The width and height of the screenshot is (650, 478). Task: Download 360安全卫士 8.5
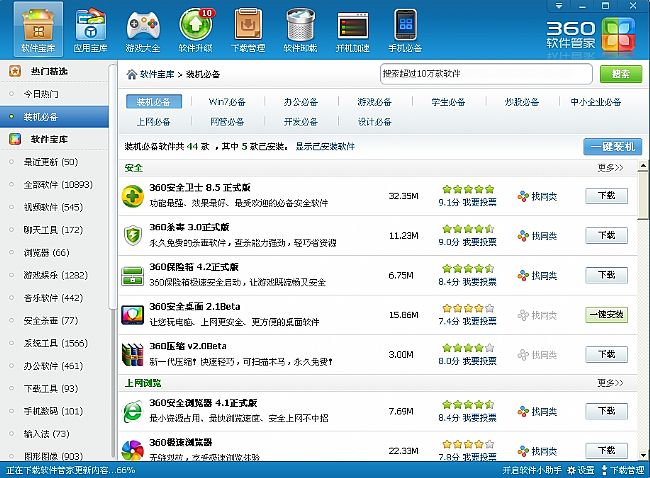coord(606,196)
